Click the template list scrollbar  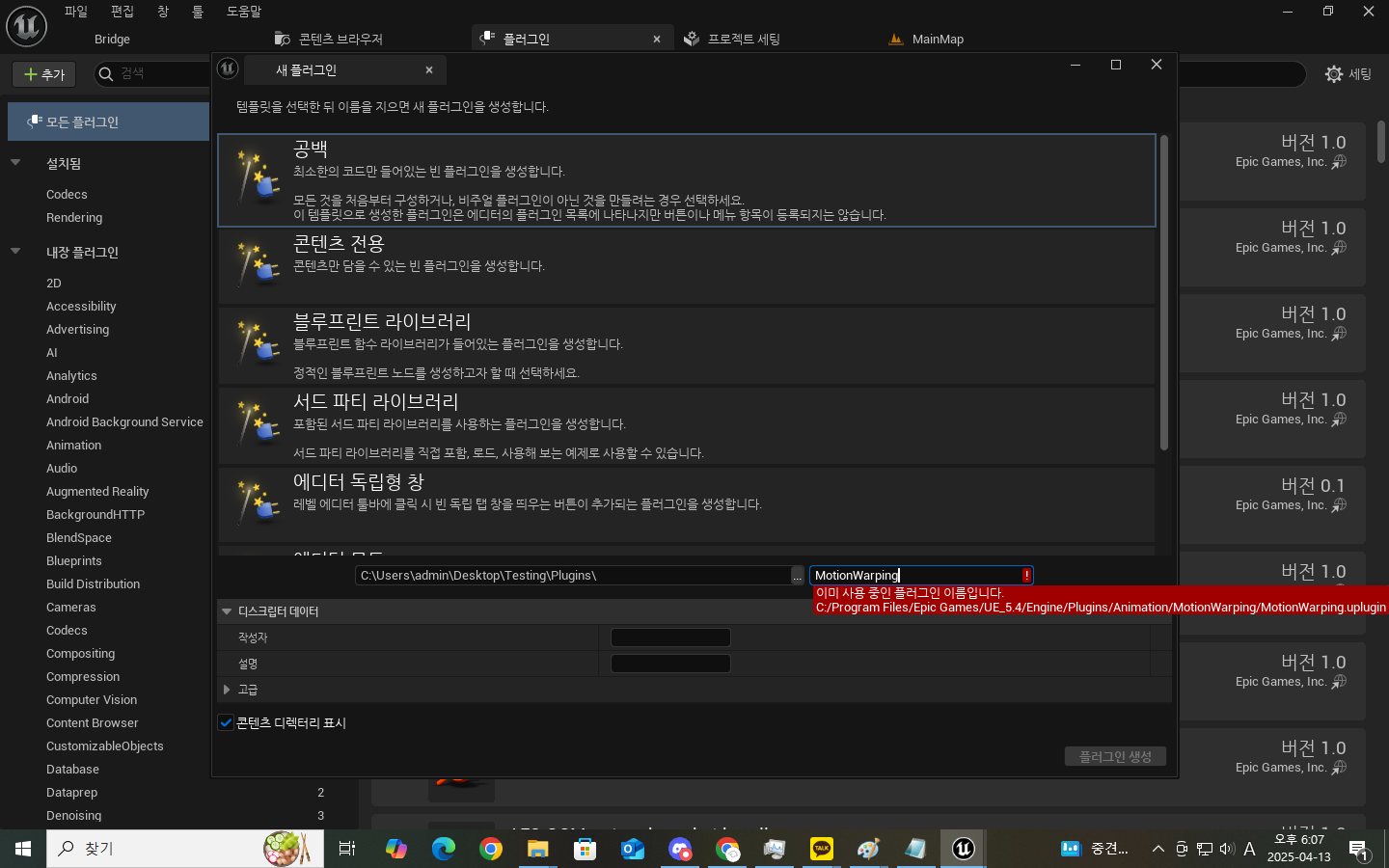[x=1164, y=292]
